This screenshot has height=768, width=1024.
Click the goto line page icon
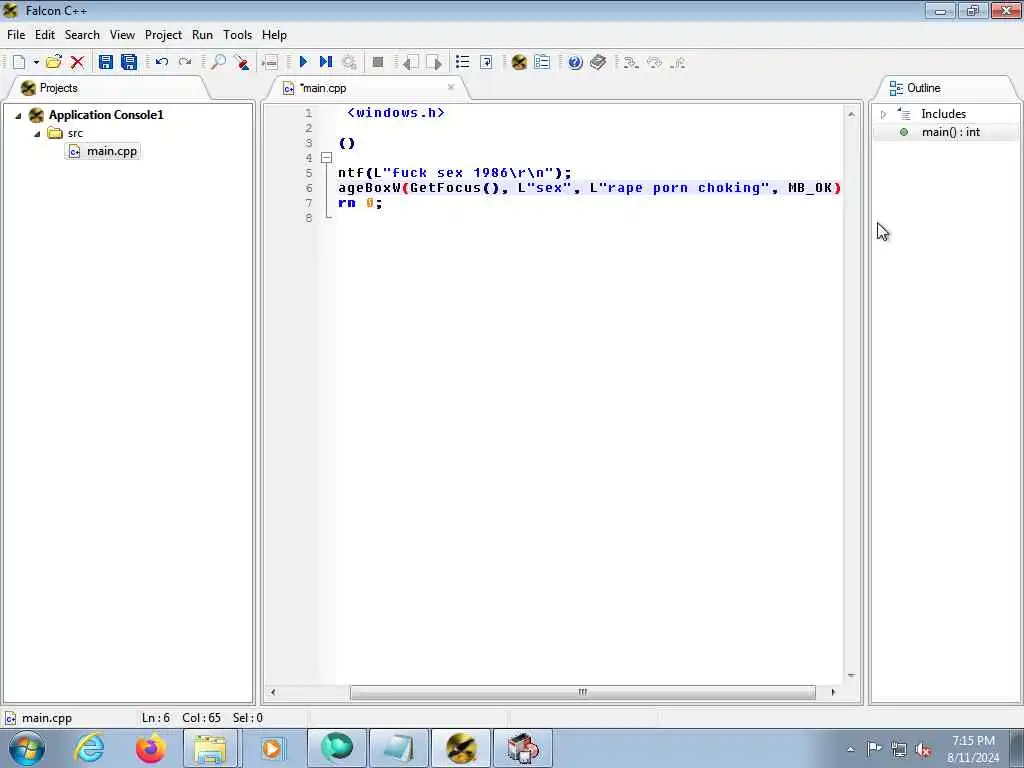click(x=486, y=62)
